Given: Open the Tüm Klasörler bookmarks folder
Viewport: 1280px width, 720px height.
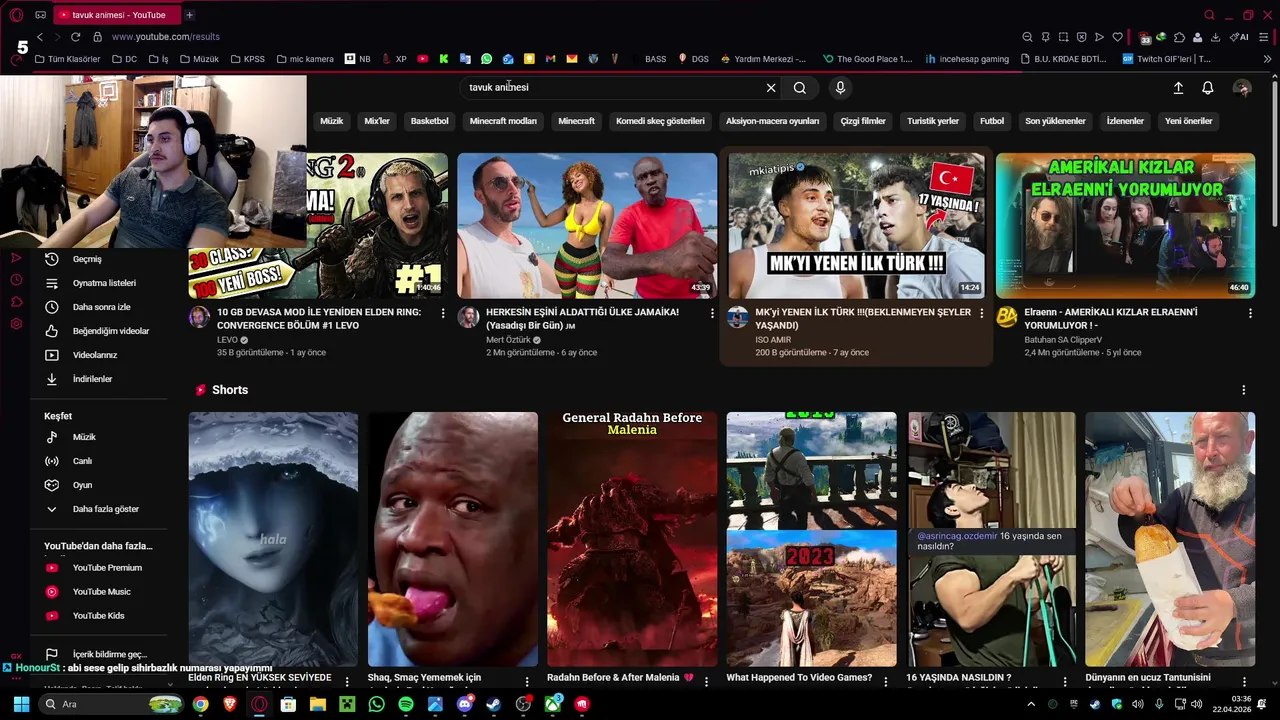Looking at the screenshot, I should [x=68, y=59].
